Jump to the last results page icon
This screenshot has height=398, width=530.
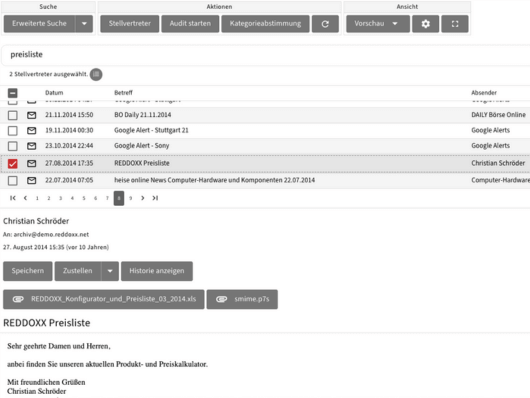(155, 198)
